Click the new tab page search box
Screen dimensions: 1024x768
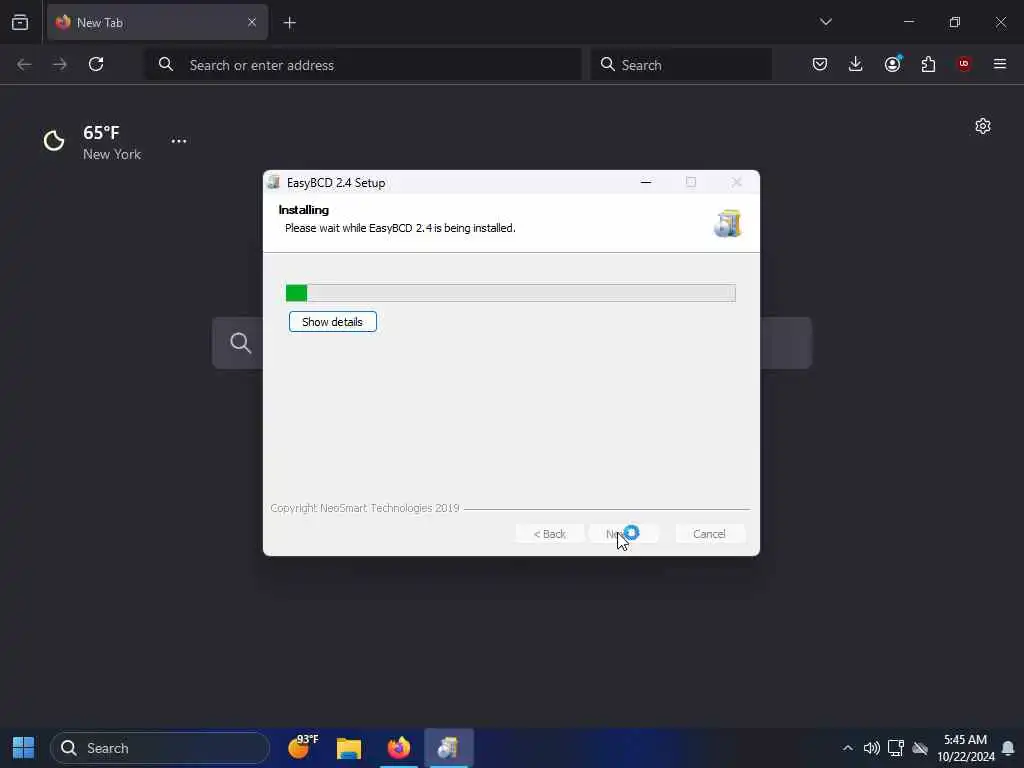[x=512, y=343]
